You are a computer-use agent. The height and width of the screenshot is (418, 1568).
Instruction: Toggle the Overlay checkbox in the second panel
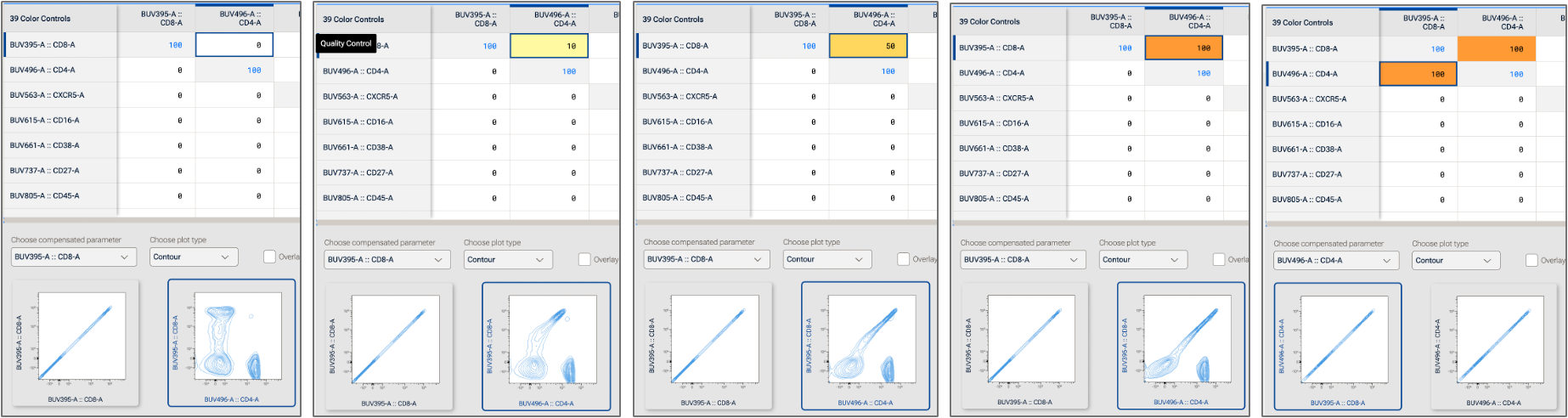coord(584,259)
